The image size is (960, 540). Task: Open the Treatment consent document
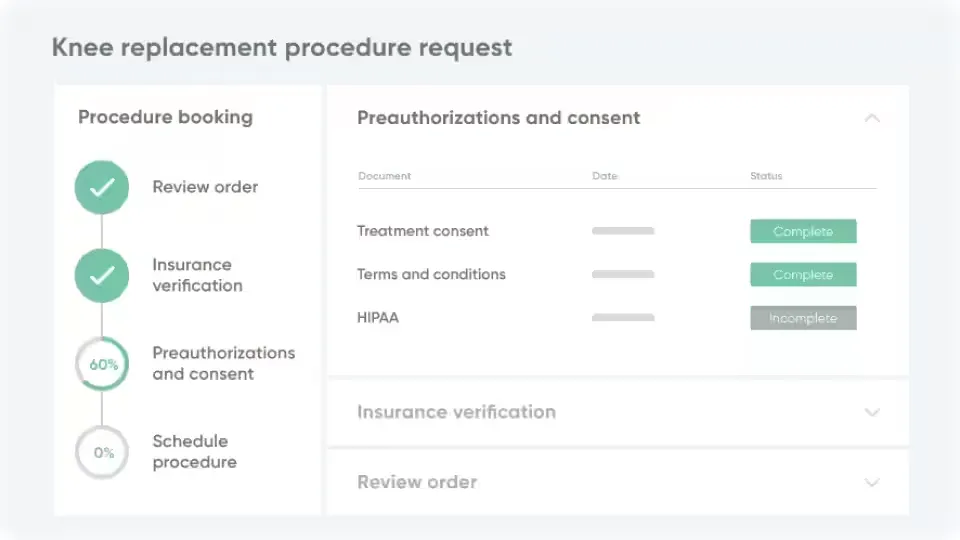[x=423, y=231]
